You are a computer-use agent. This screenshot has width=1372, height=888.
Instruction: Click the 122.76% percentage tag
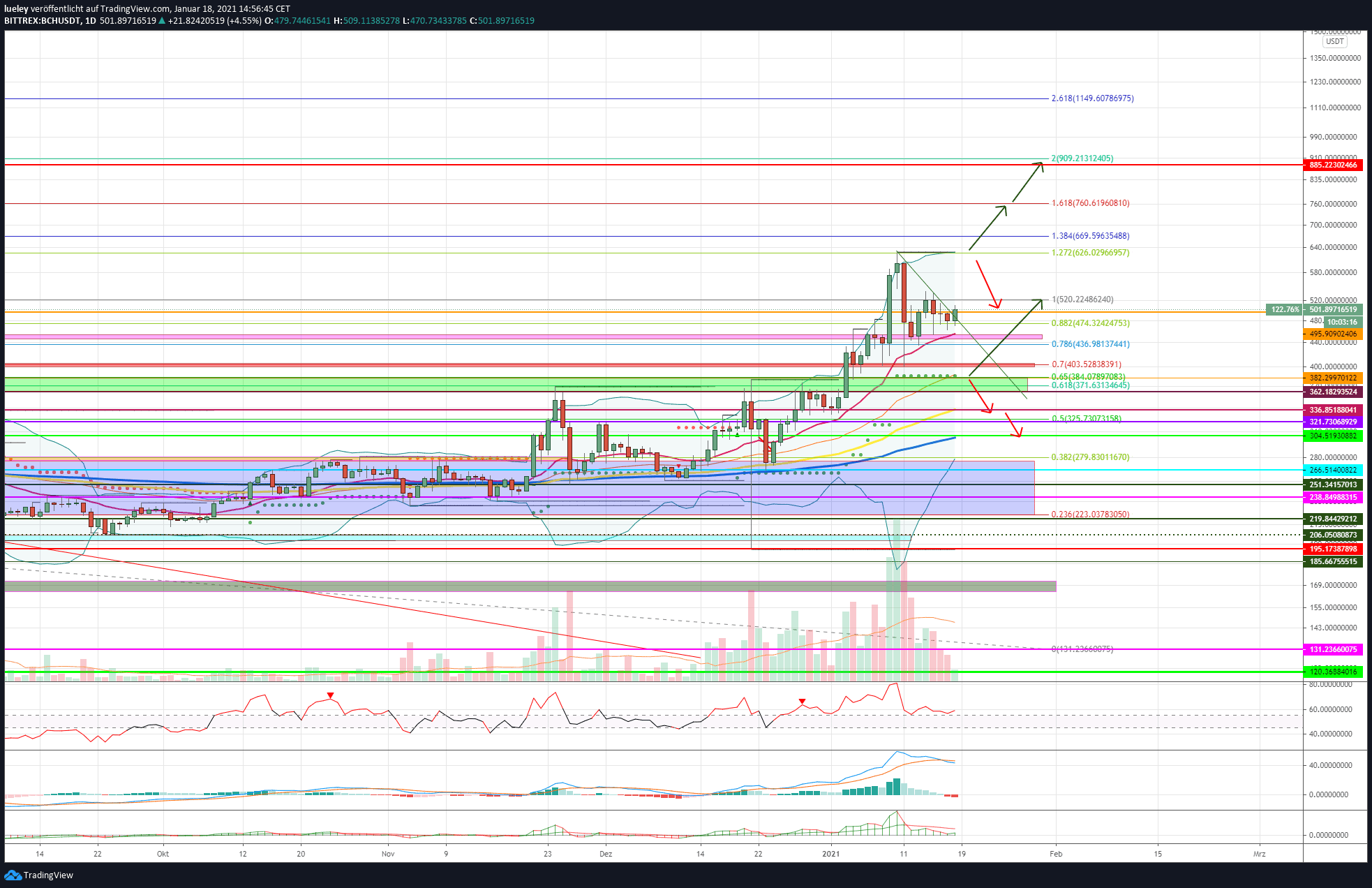tap(1285, 310)
